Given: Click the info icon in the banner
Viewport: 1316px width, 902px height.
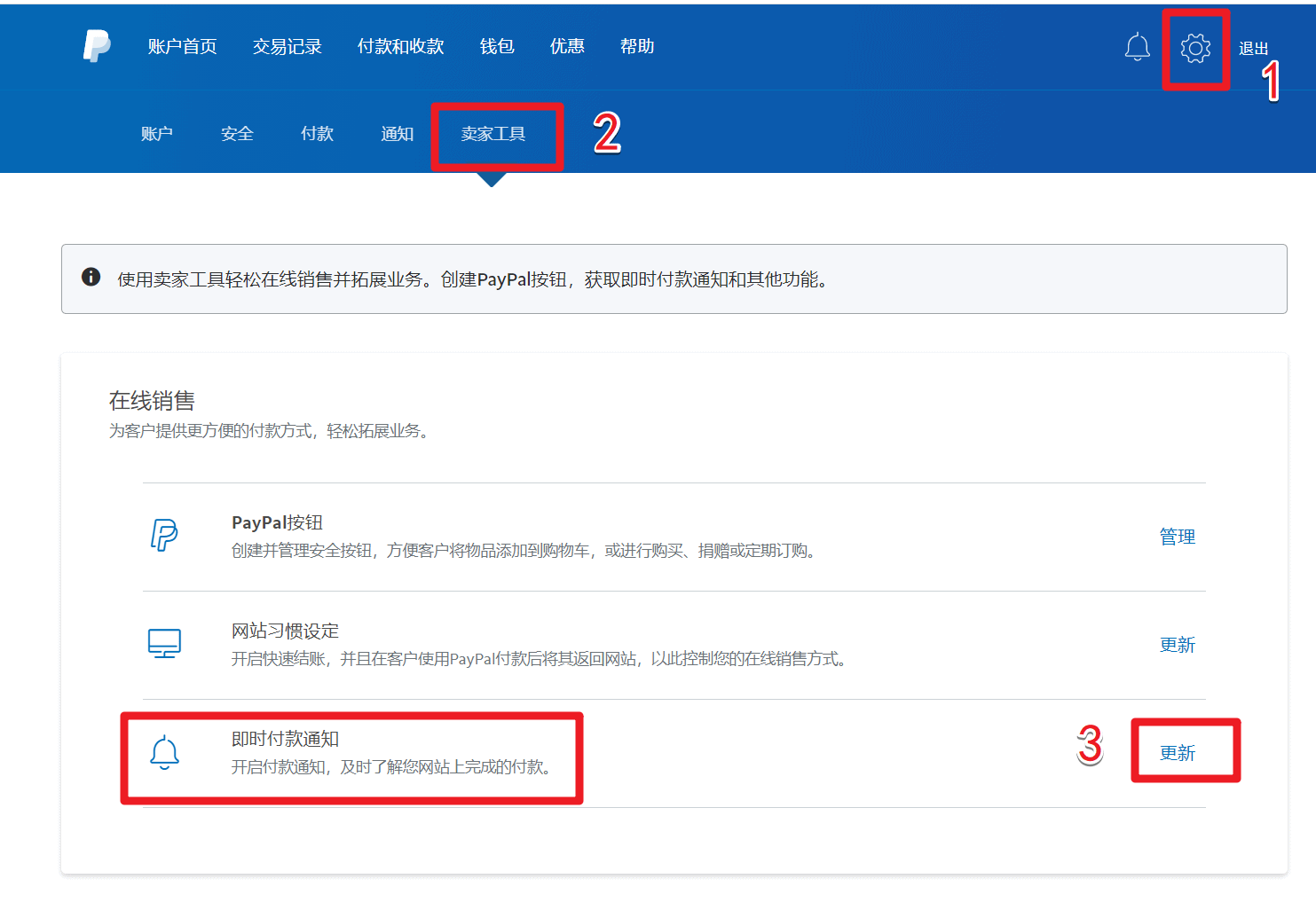Looking at the screenshot, I should click(91, 277).
